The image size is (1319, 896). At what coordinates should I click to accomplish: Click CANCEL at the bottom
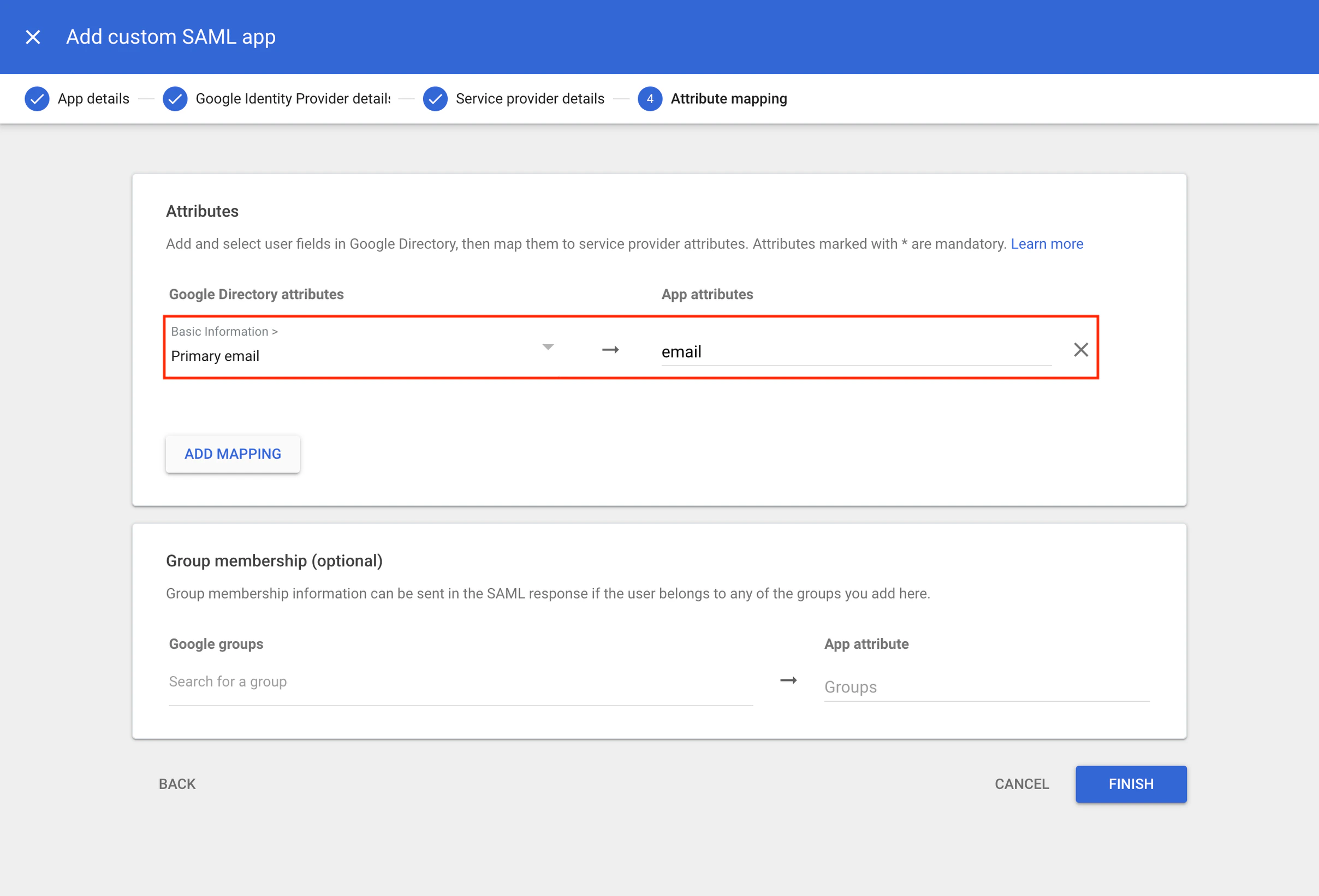tap(1021, 784)
